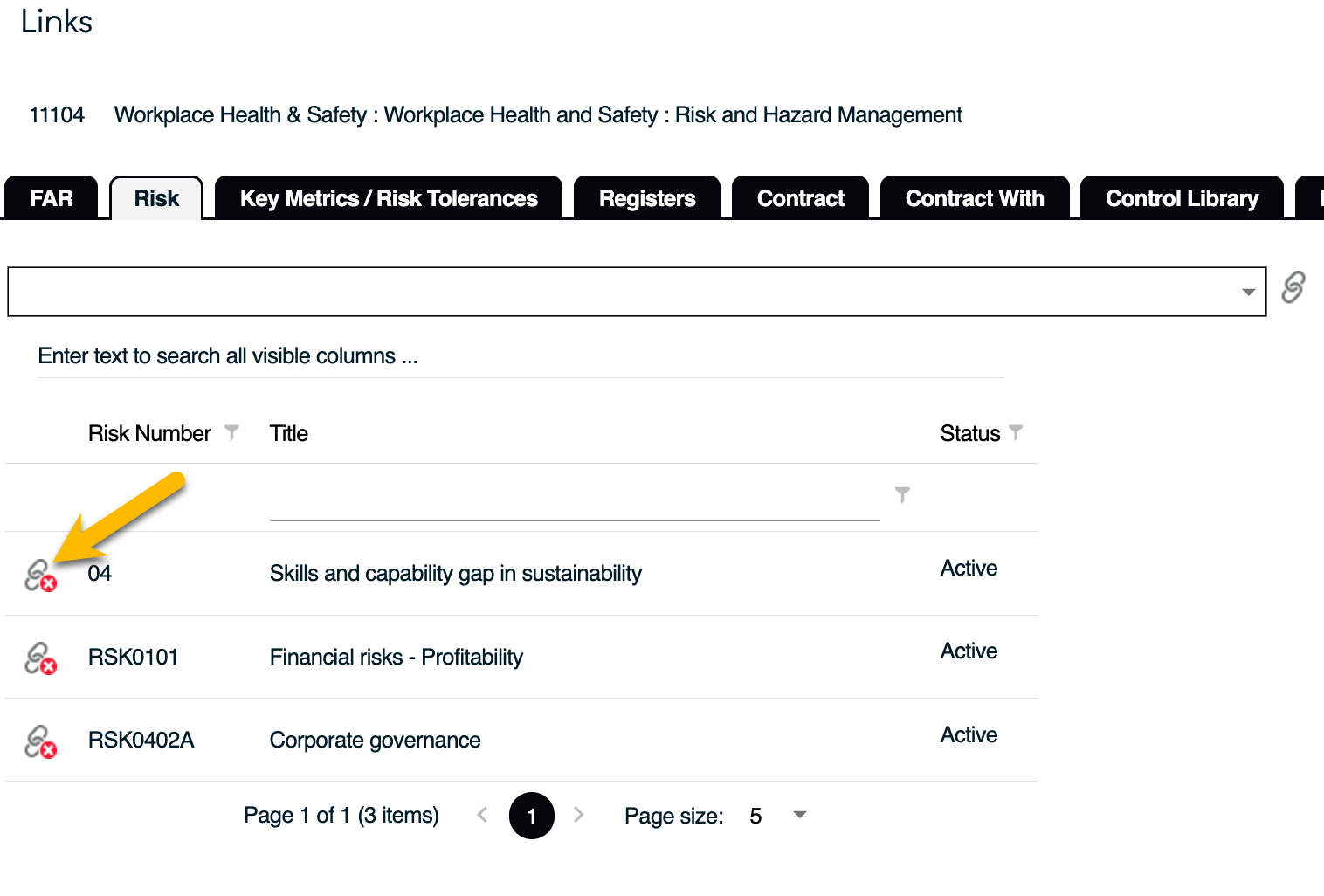Image resolution: width=1324 pixels, height=896 pixels.
Task: Click the next page arrow
Action: click(x=578, y=815)
